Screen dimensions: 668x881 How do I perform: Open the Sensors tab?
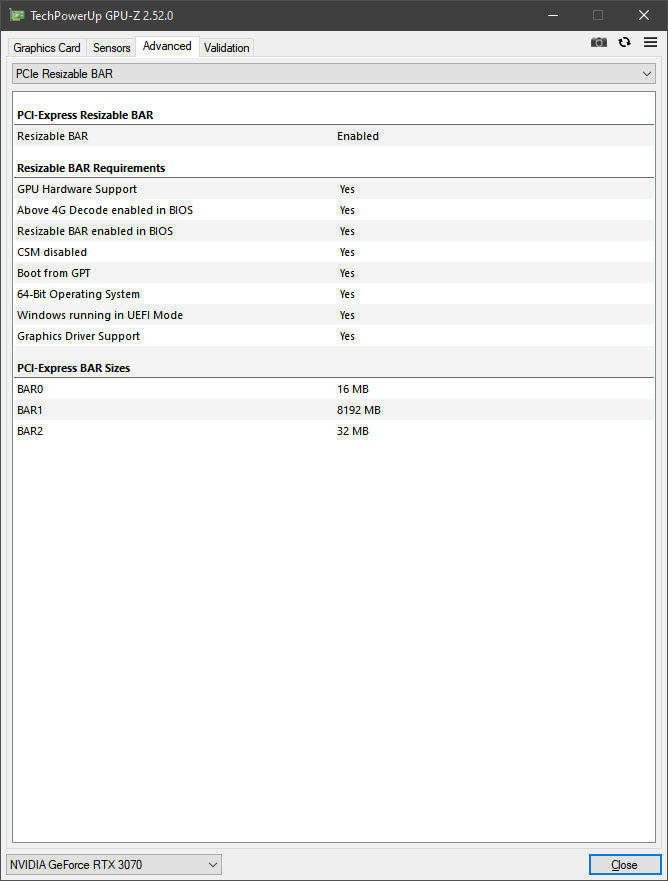(x=111, y=48)
